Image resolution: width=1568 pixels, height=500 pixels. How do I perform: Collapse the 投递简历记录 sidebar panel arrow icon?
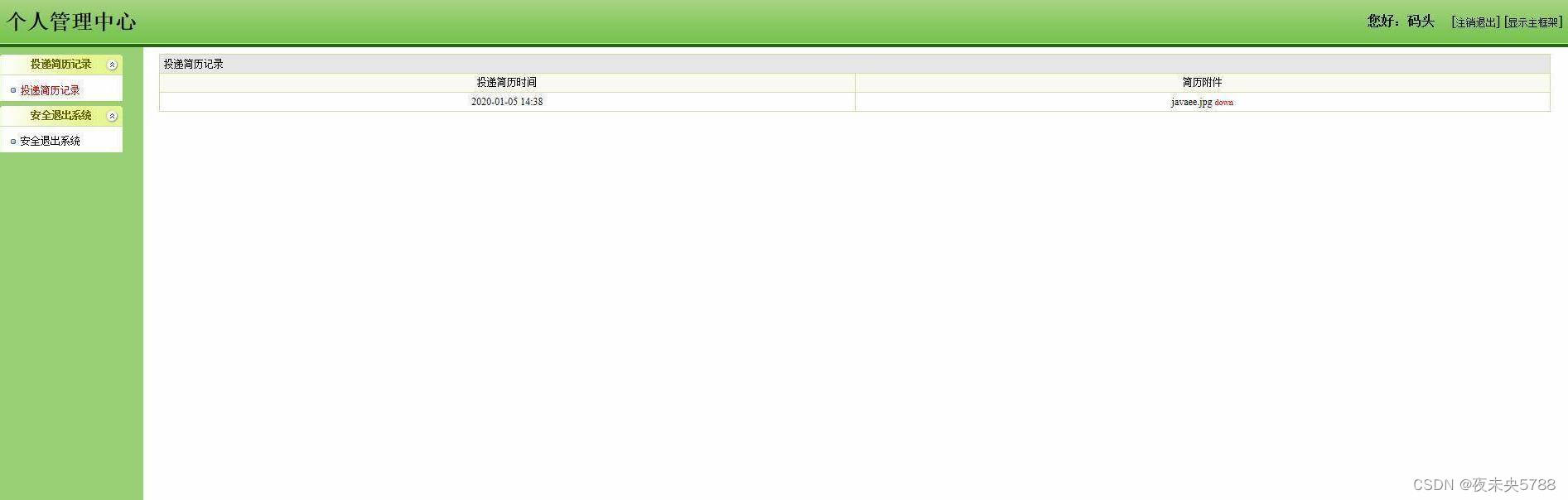pyautogui.click(x=112, y=65)
